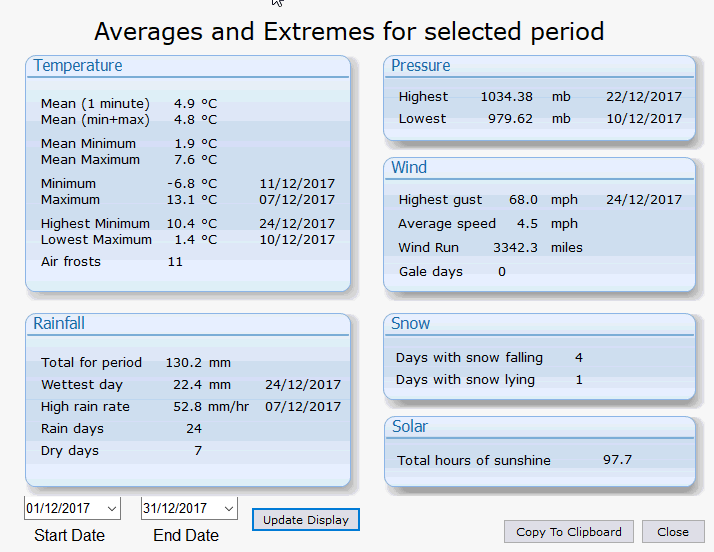Click the Dry days count 7
The height and width of the screenshot is (552, 714).
198,450
